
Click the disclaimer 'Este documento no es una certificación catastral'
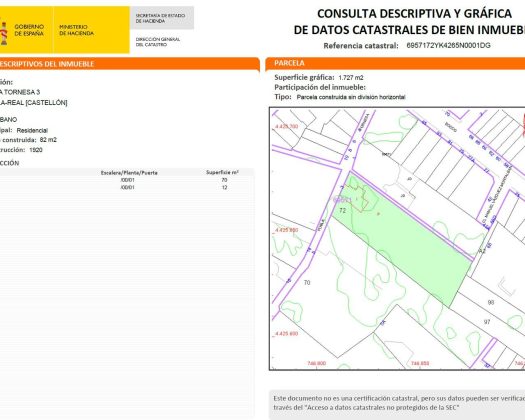pyautogui.click(x=346, y=399)
